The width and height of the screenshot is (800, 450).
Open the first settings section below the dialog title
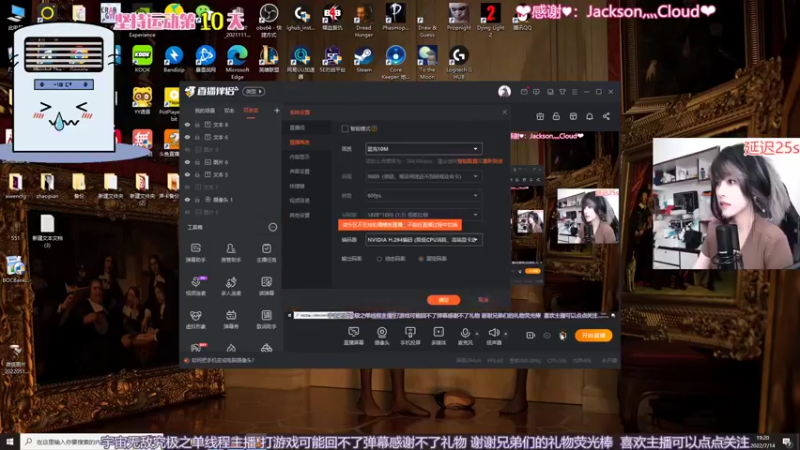pos(297,128)
